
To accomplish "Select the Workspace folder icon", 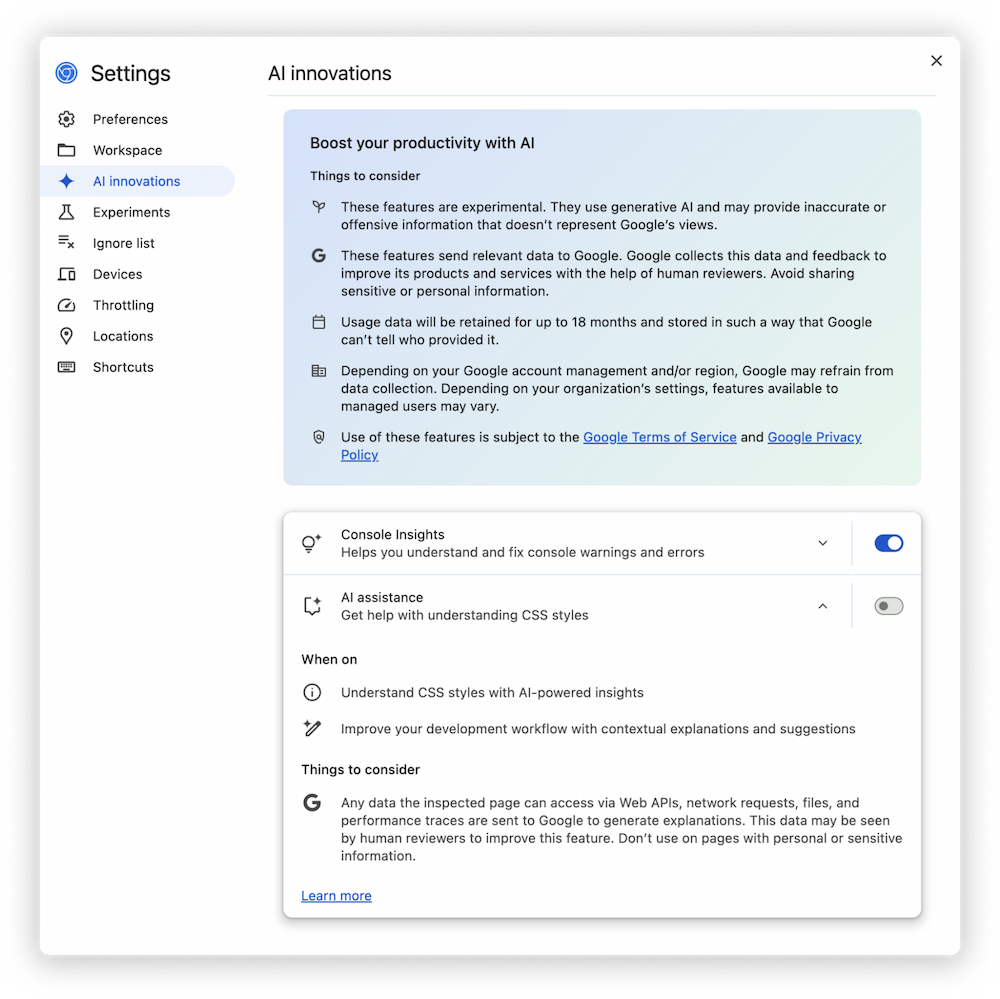I will click(x=66, y=150).
